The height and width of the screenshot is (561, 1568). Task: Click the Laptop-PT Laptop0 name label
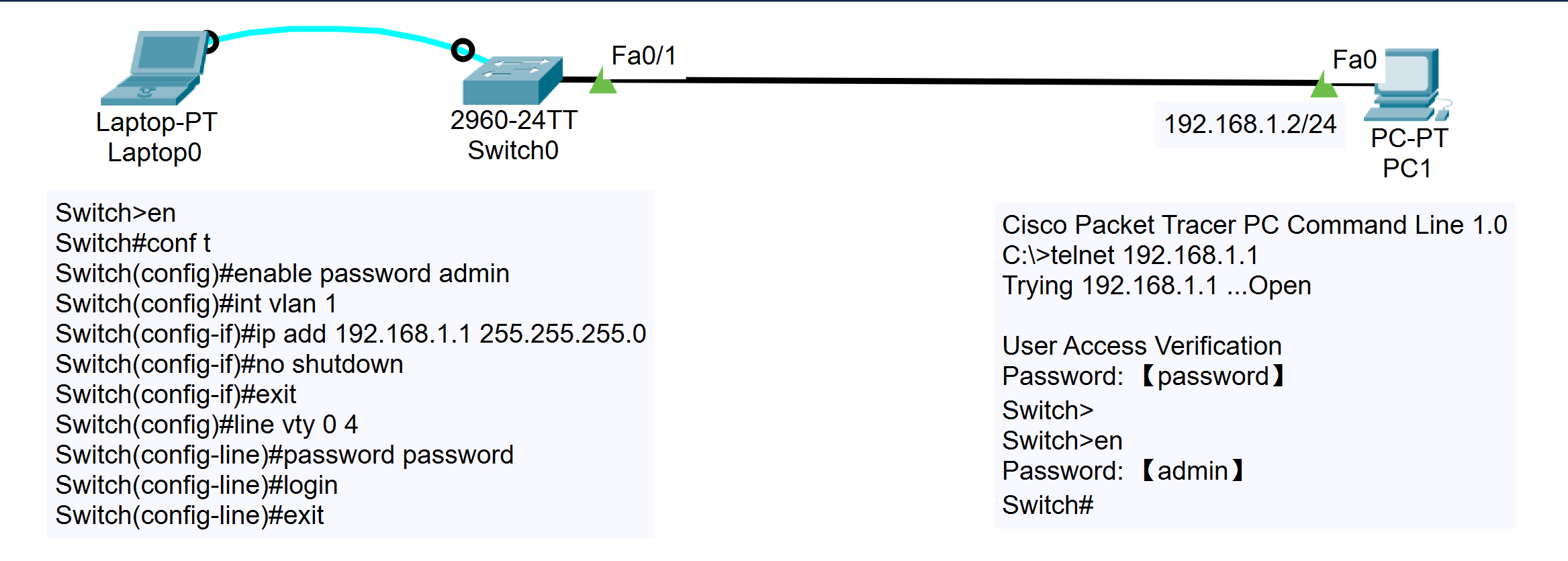coord(156,137)
